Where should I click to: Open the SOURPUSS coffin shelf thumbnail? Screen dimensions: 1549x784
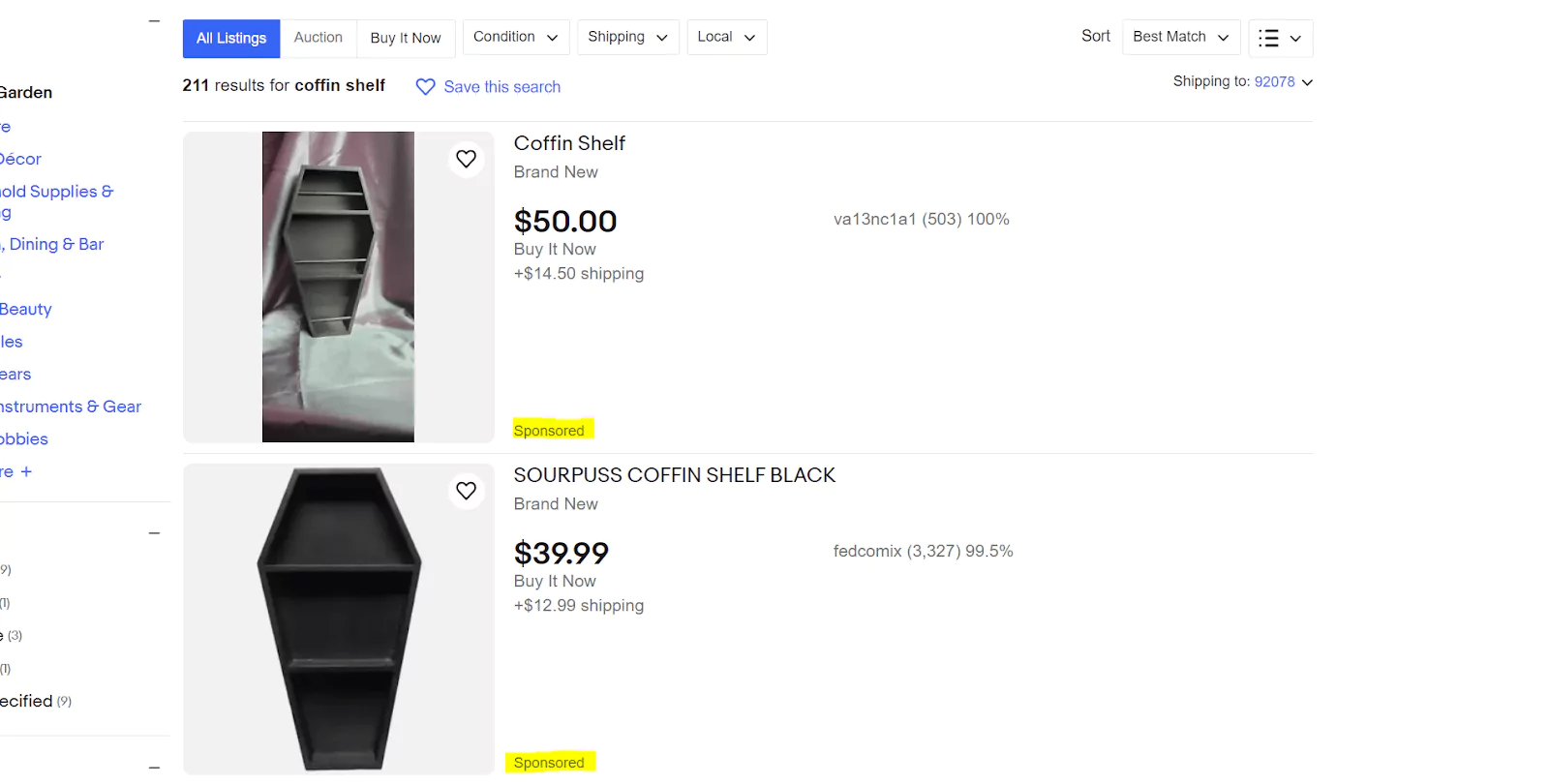coord(338,619)
